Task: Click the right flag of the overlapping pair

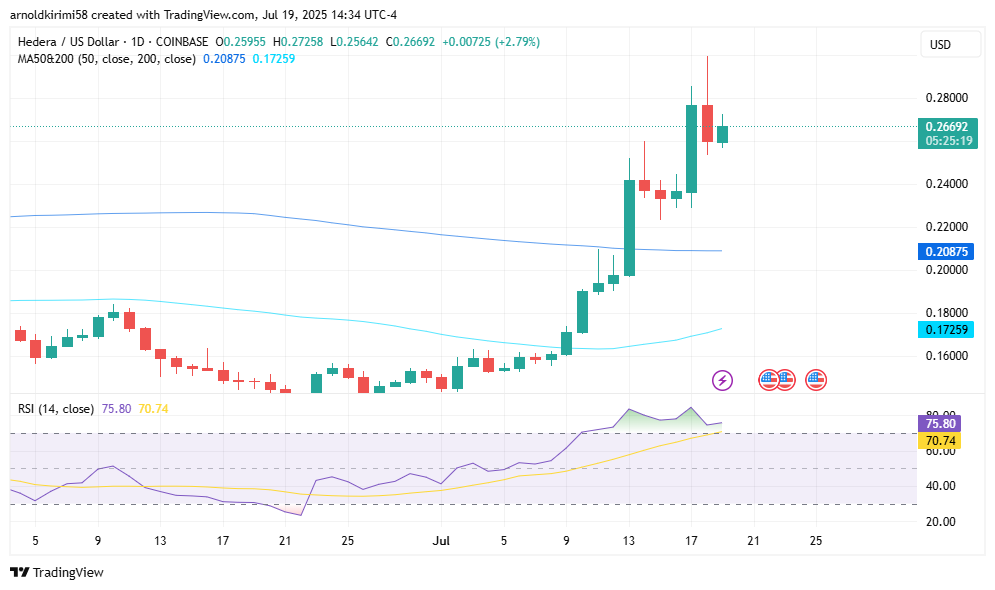Action: click(787, 380)
